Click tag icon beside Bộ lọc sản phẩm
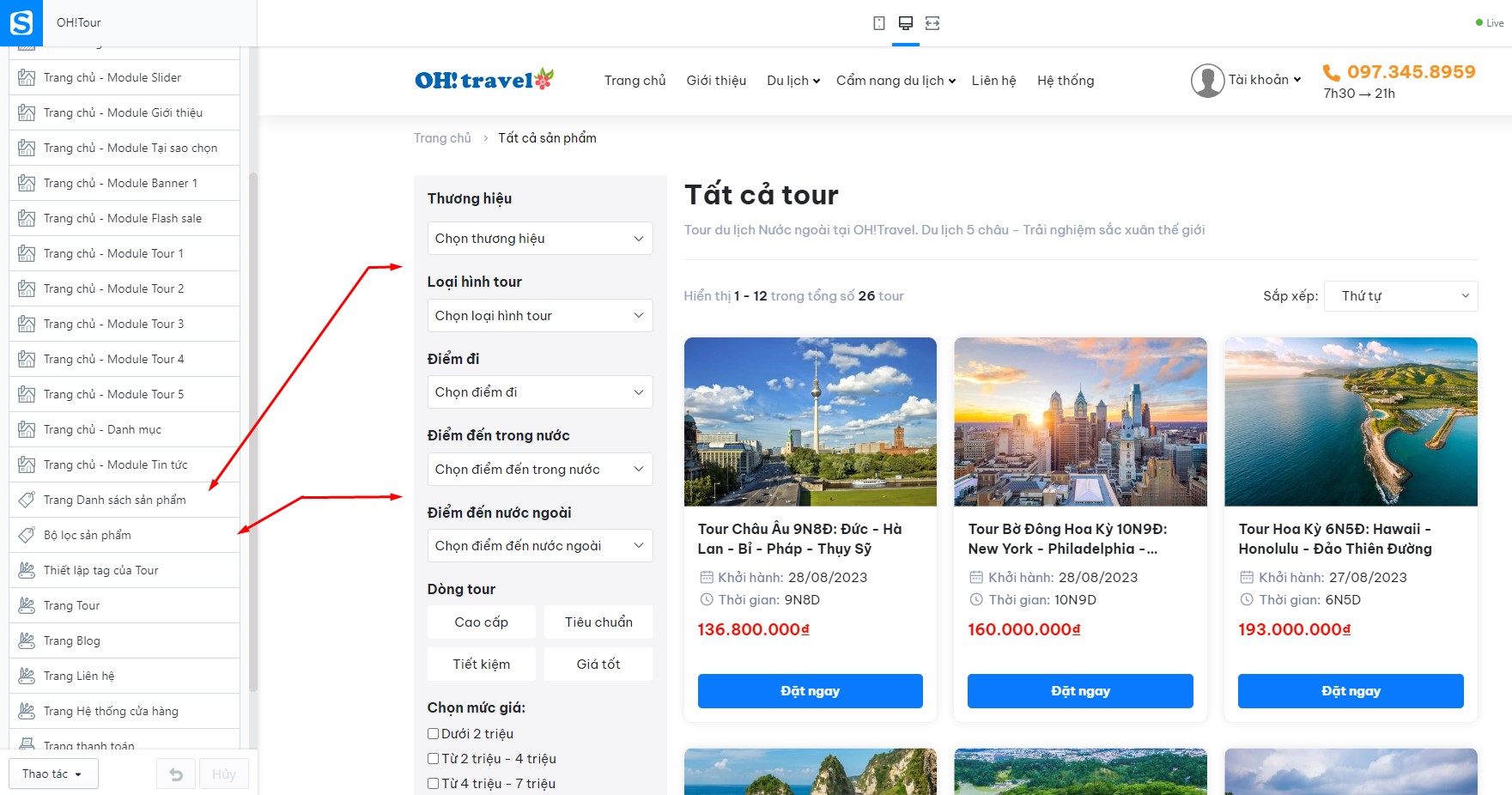 click(27, 535)
